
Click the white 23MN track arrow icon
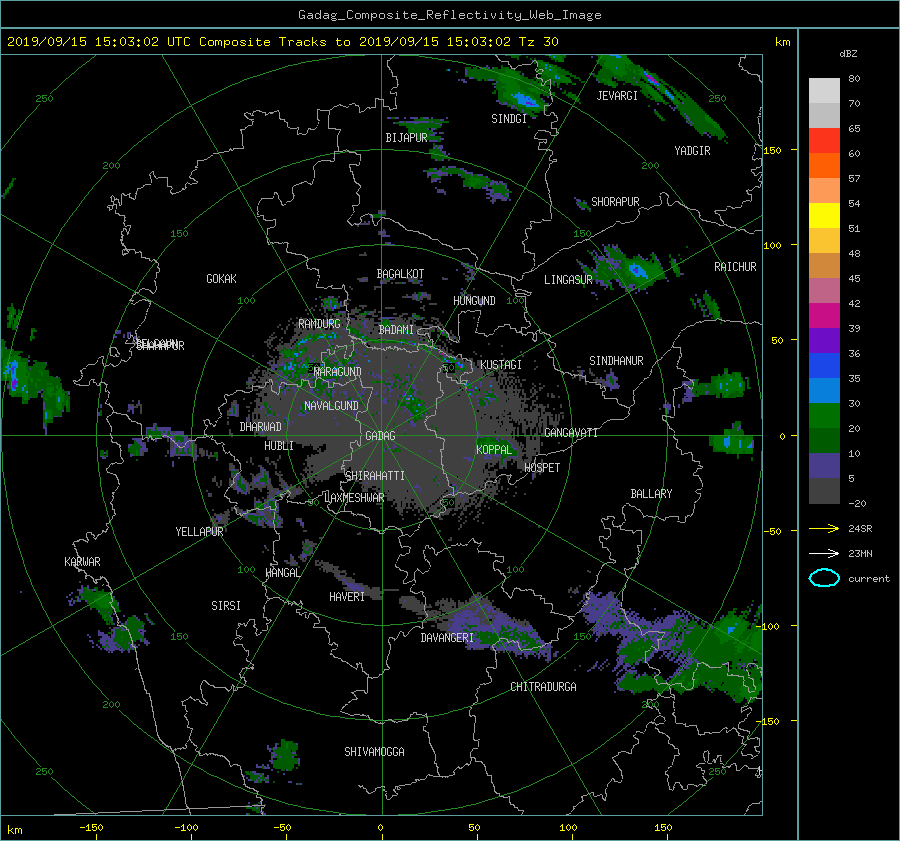[824, 553]
